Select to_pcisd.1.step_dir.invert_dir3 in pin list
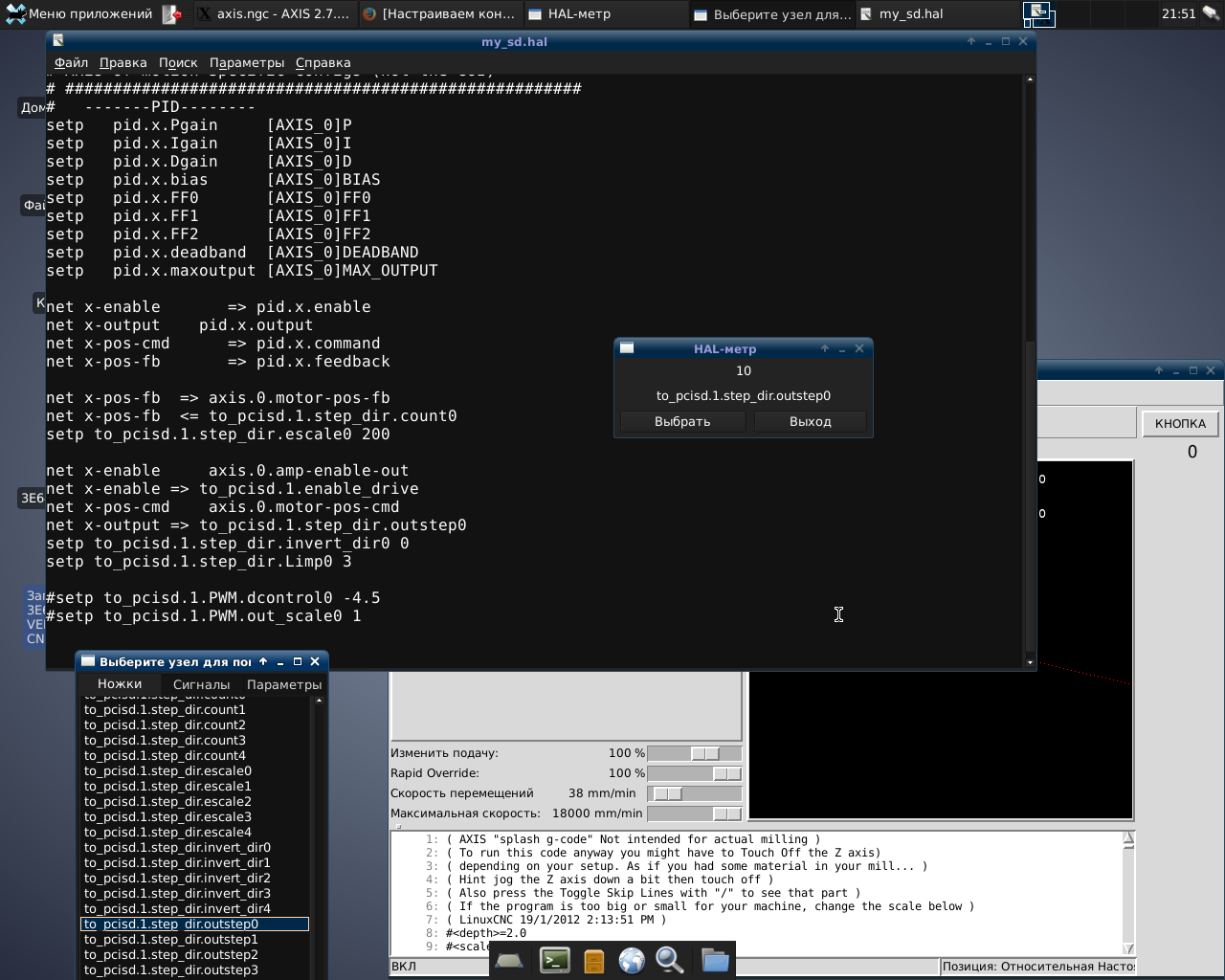The width and height of the screenshot is (1225, 980). pyautogui.click(x=195, y=893)
